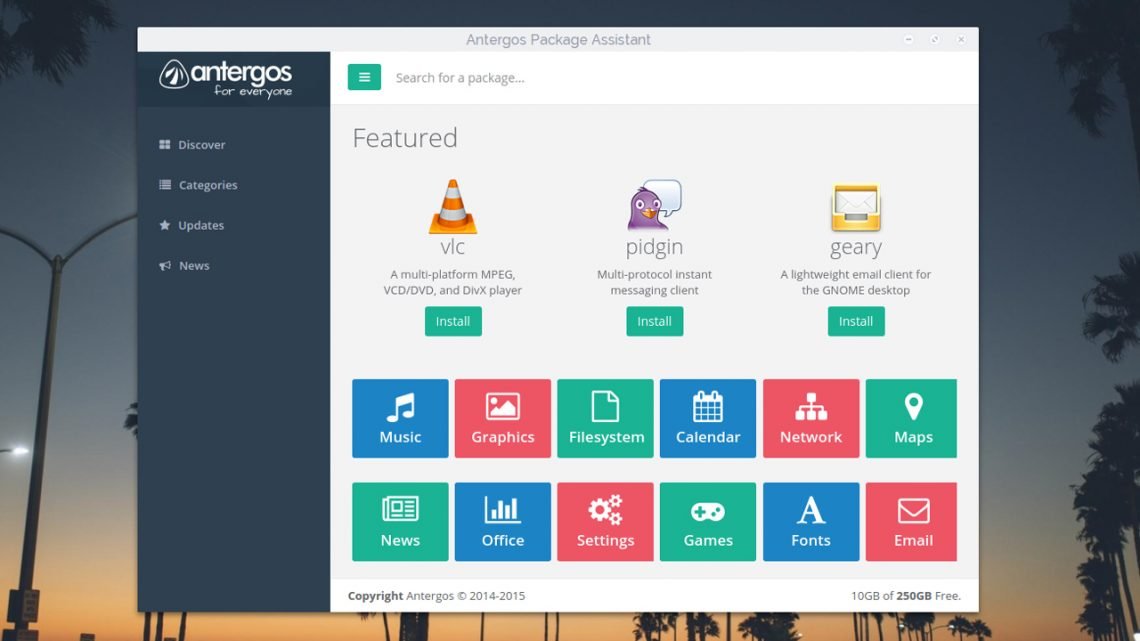Open the Updates section in sidebar

point(198,225)
